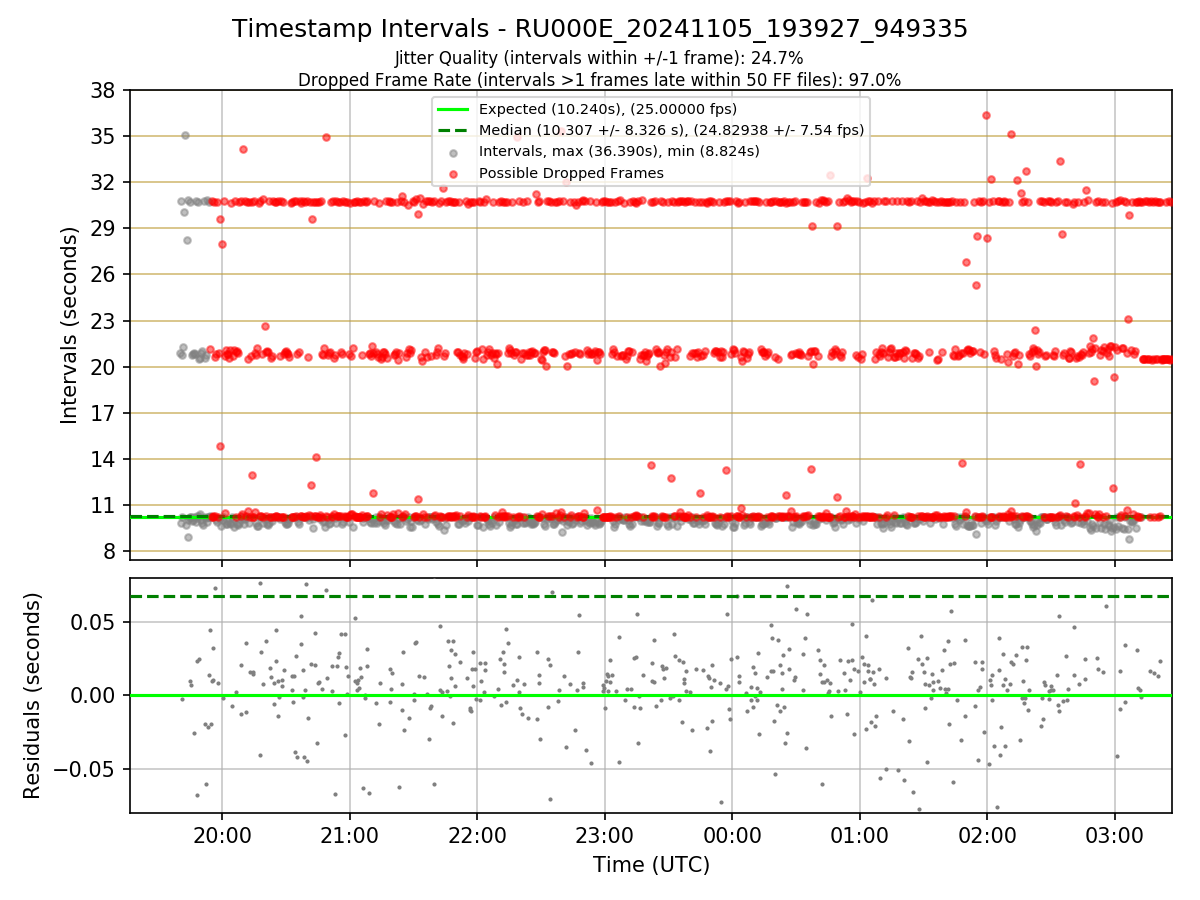Click the solid green line sample in legend

pyautogui.click(x=454, y=110)
